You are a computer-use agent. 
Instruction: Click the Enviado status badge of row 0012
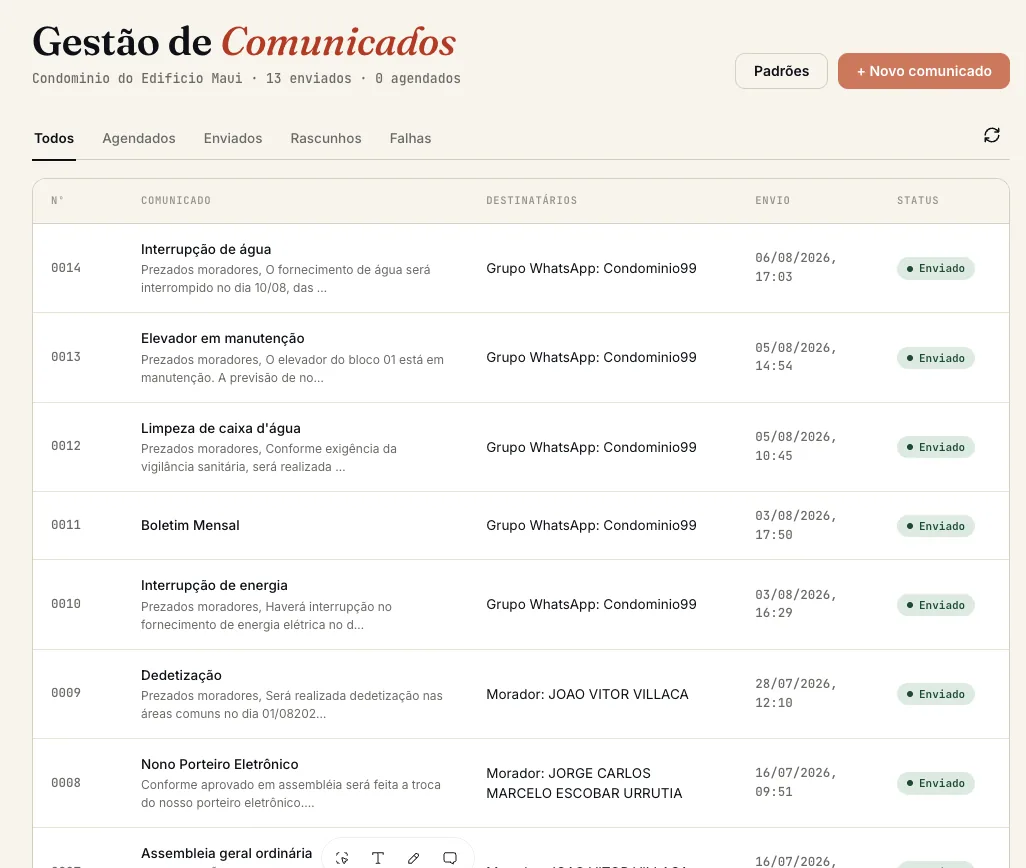[x=936, y=447]
